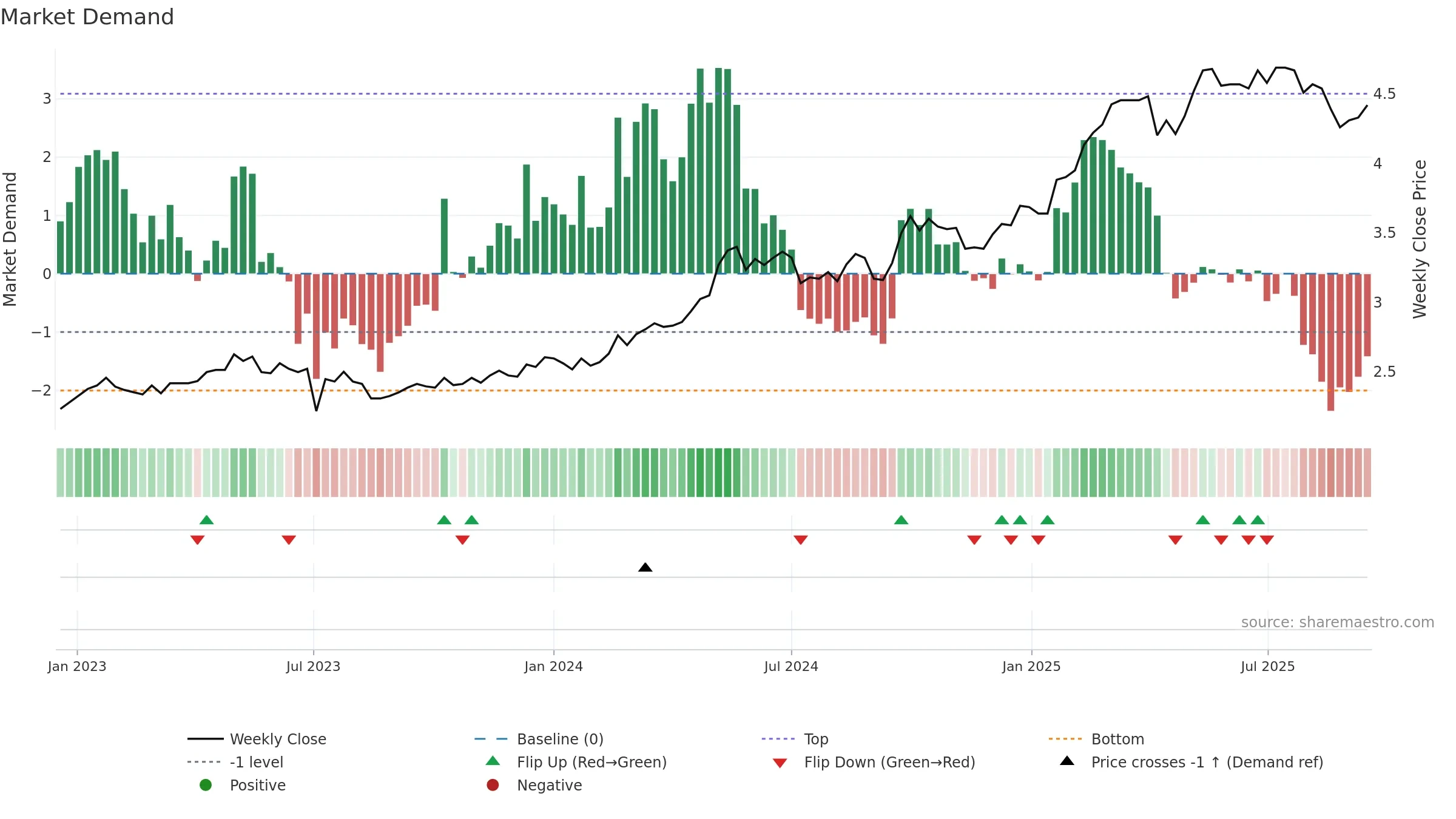This screenshot has width=1456, height=819.
Task: Click the Weekly Close Price axis title
Action: [1420, 239]
